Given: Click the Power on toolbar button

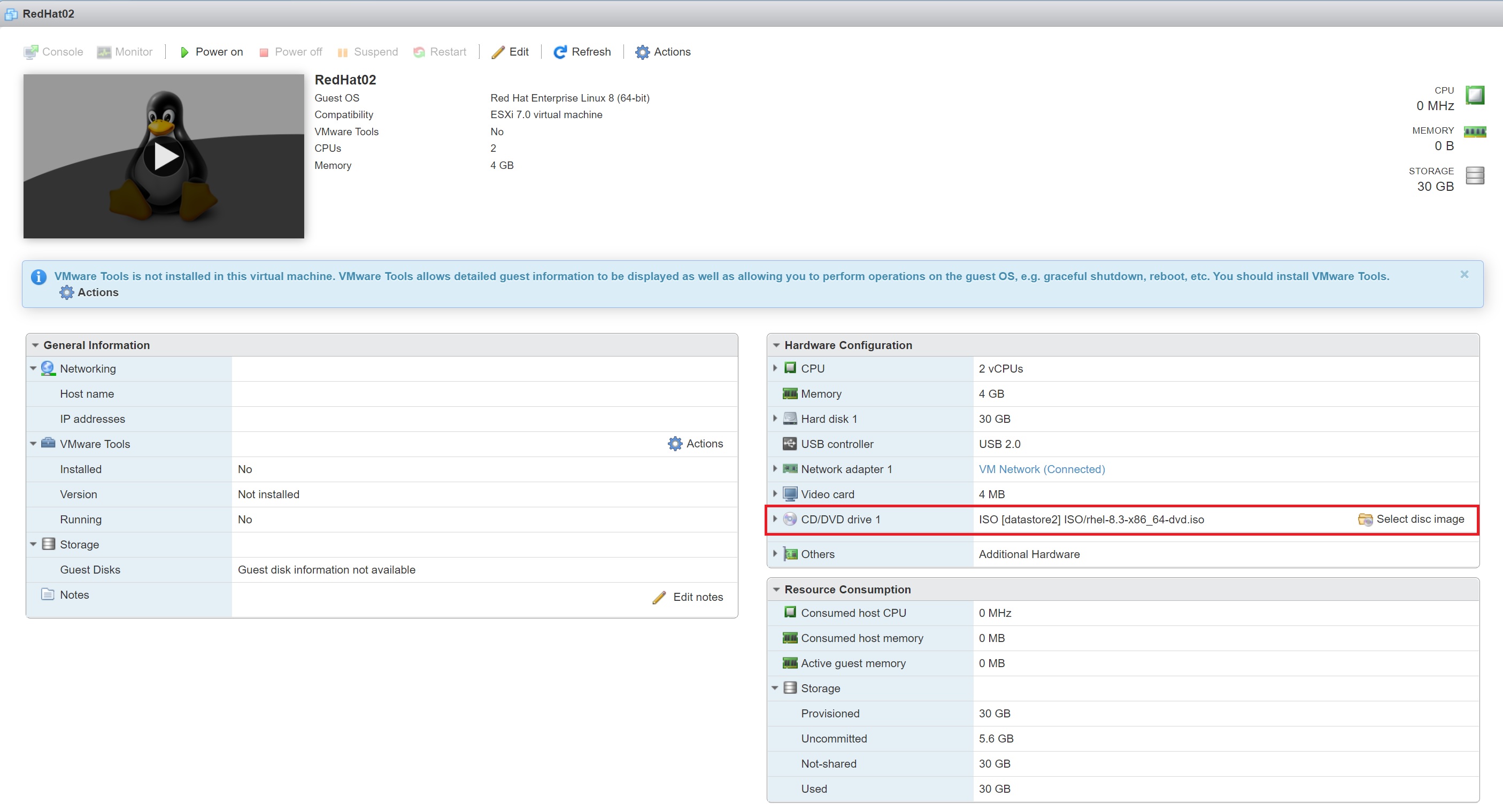Looking at the screenshot, I should pos(219,52).
